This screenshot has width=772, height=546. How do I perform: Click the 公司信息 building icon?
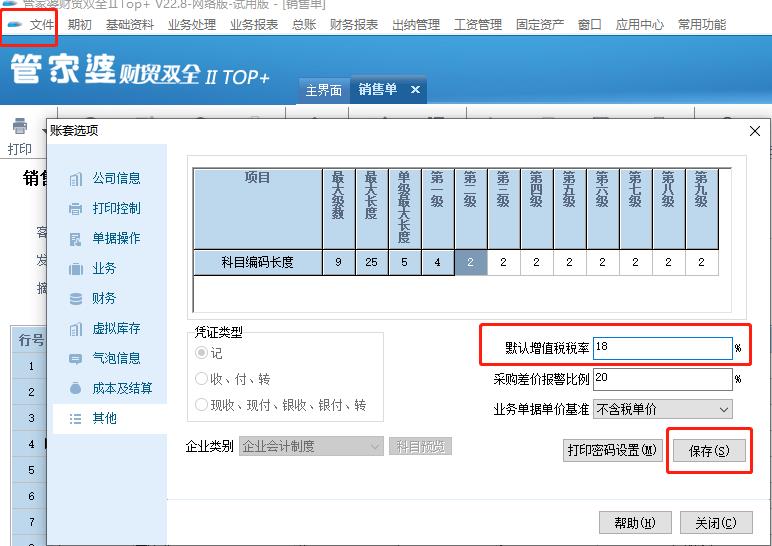[x=75, y=179]
